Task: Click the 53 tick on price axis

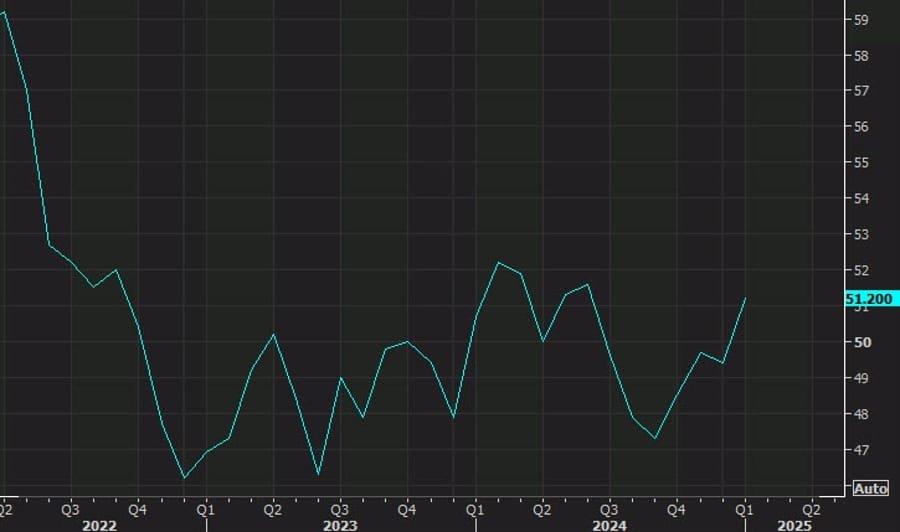Action: click(861, 234)
